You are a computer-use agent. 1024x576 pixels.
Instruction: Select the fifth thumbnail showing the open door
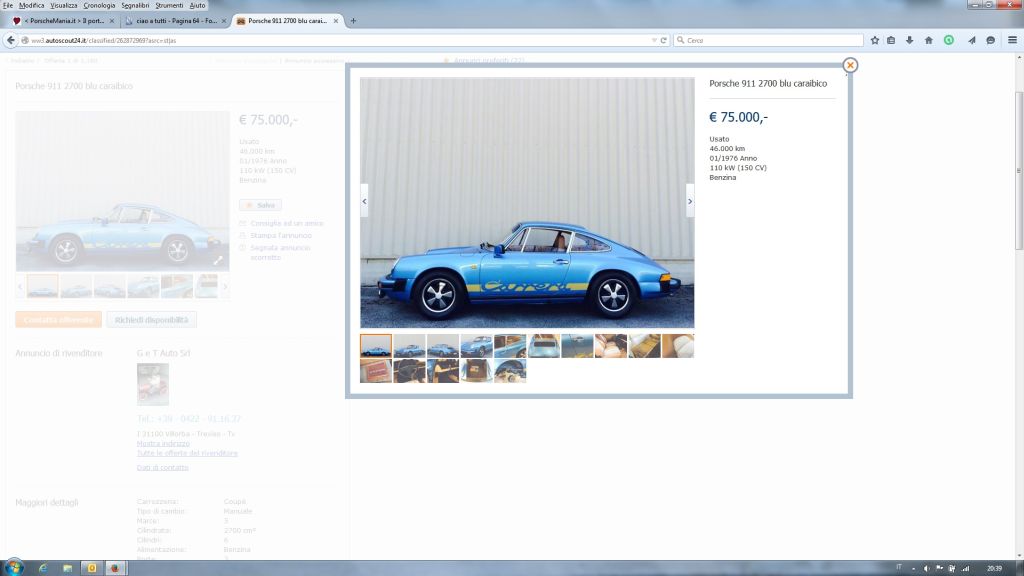click(x=510, y=346)
